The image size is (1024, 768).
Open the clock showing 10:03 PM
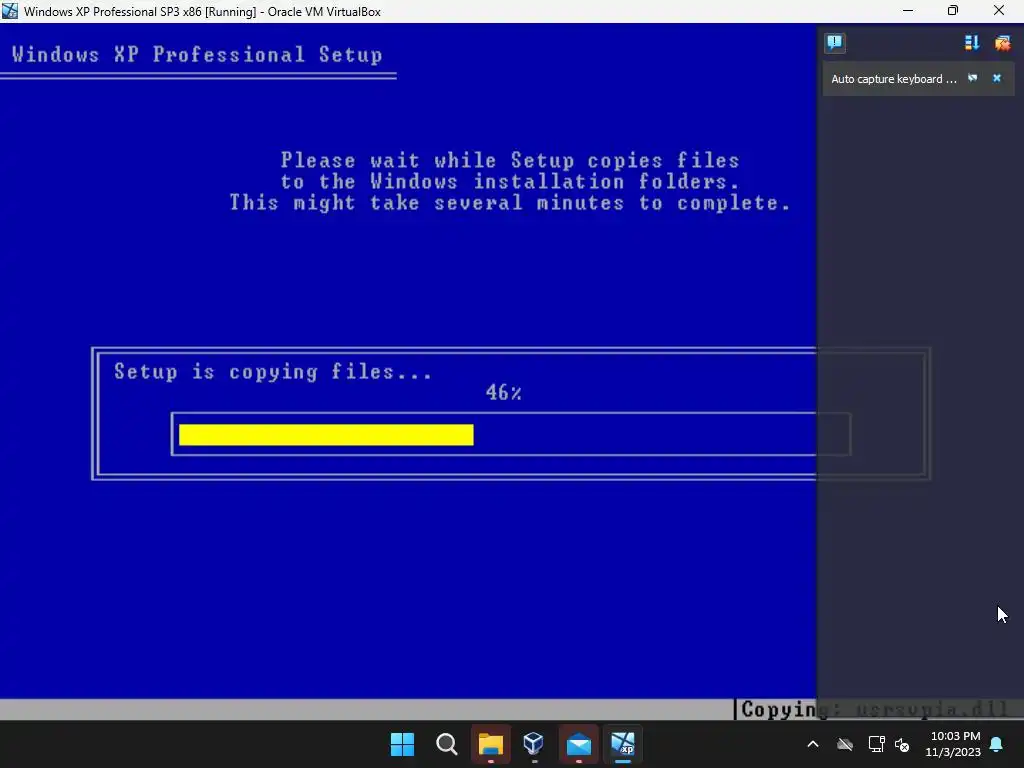click(953, 744)
